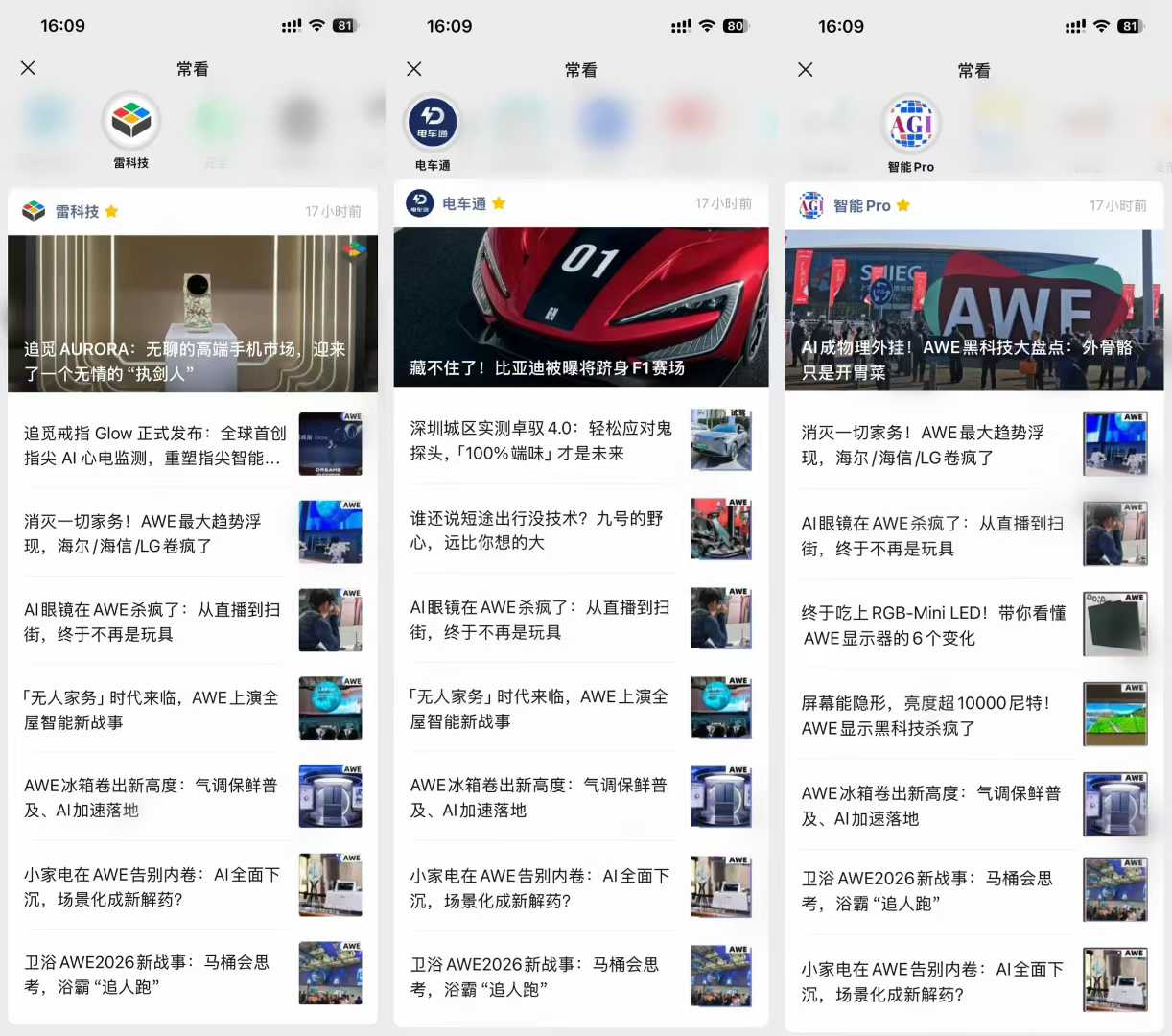Toggle the star beside 电车通
The height and width of the screenshot is (1036, 1172).
point(499,204)
